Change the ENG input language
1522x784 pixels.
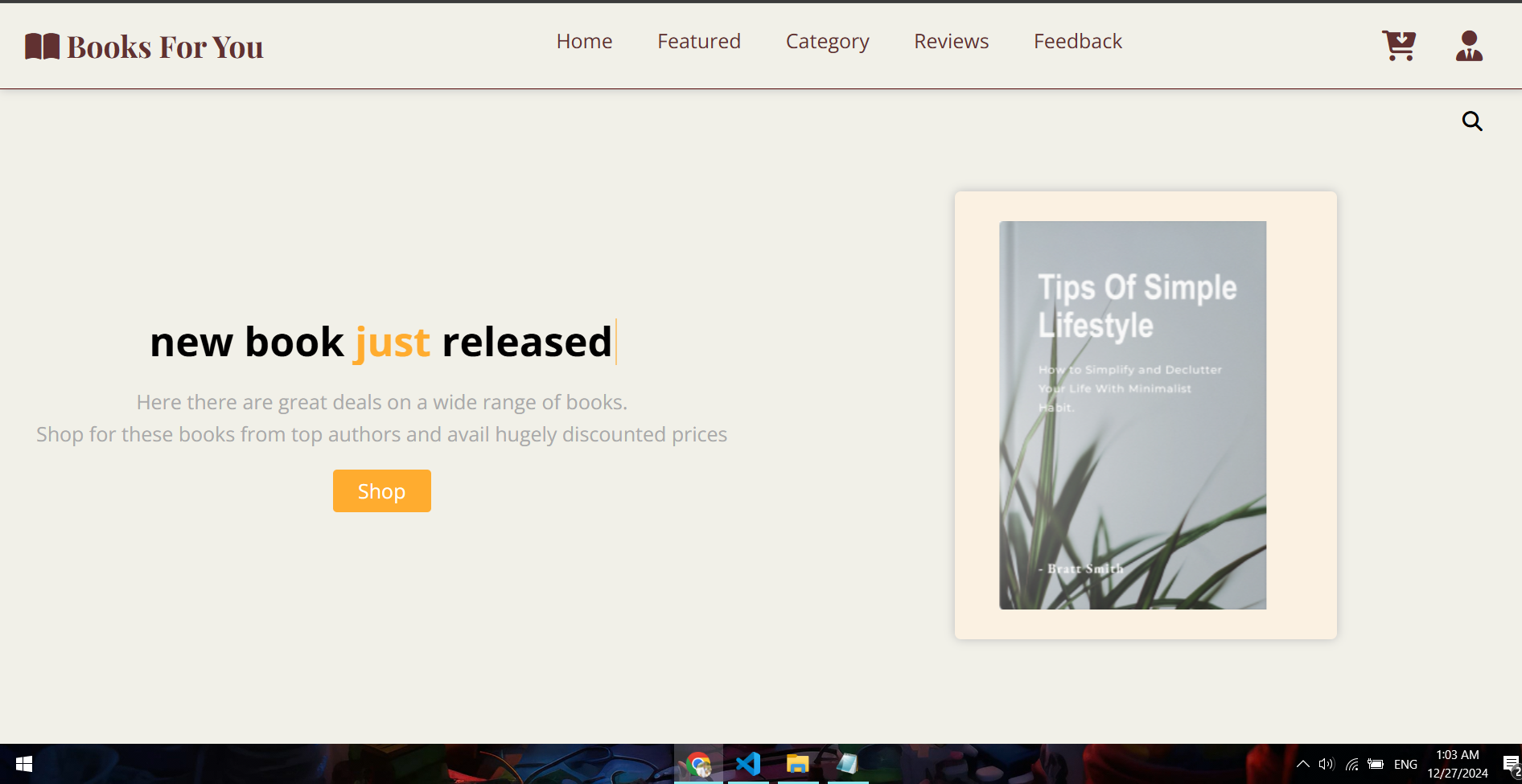[1405, 765]
